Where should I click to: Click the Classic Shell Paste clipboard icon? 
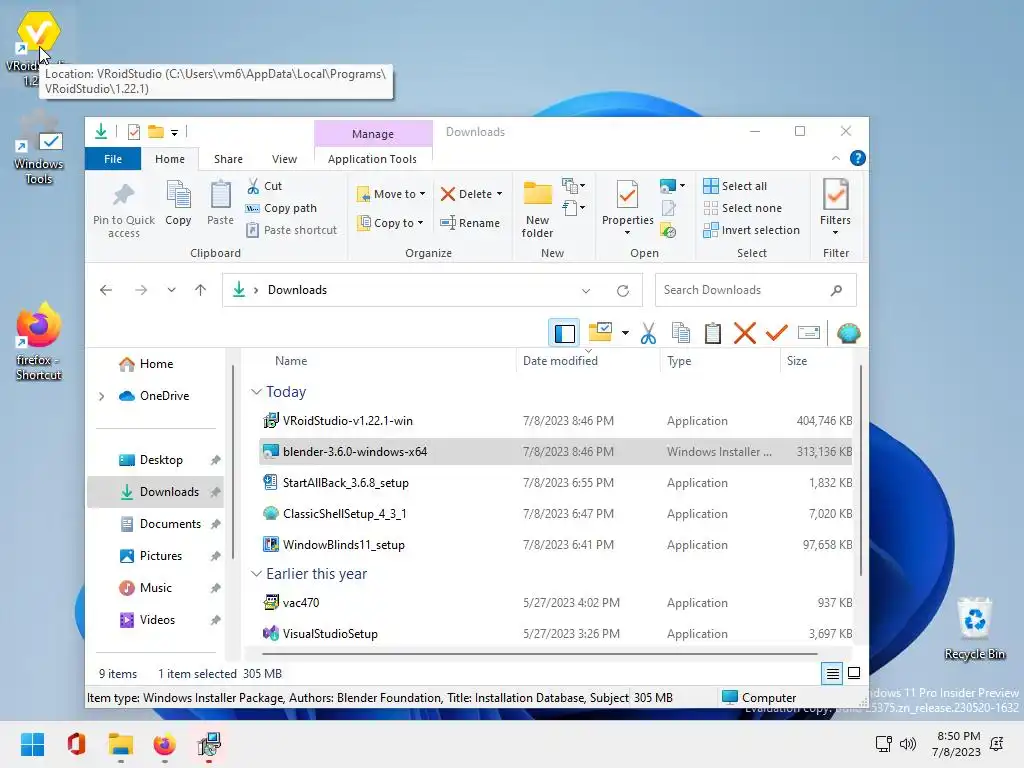[x=712, y=333]
